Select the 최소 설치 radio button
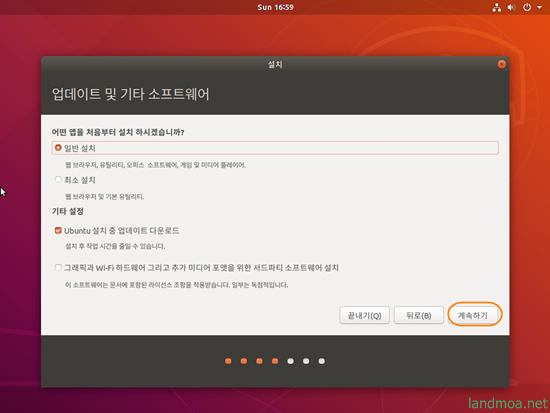550x413 pixels. click(58, 180)
